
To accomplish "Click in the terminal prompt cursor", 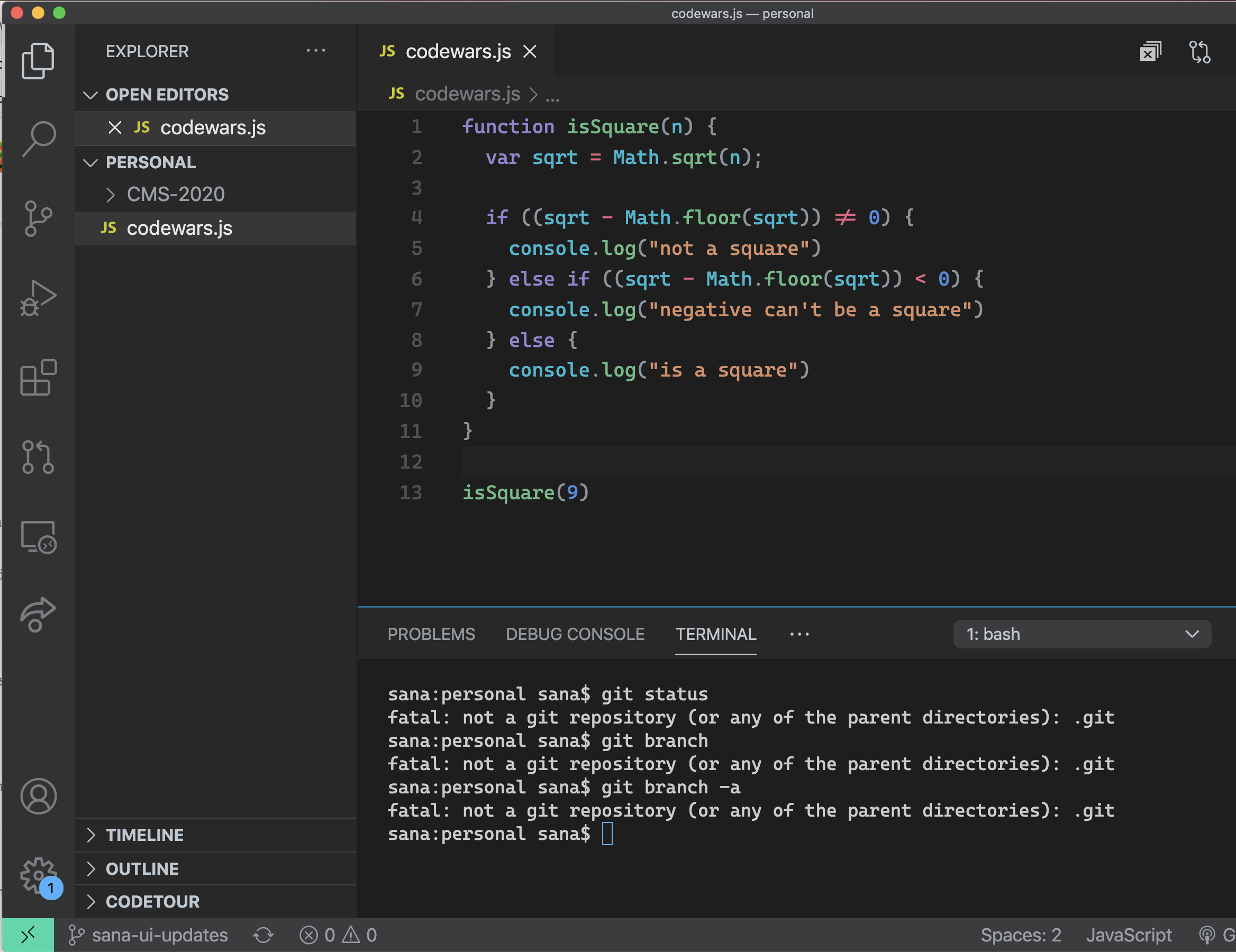I will (x=607, y=833).
